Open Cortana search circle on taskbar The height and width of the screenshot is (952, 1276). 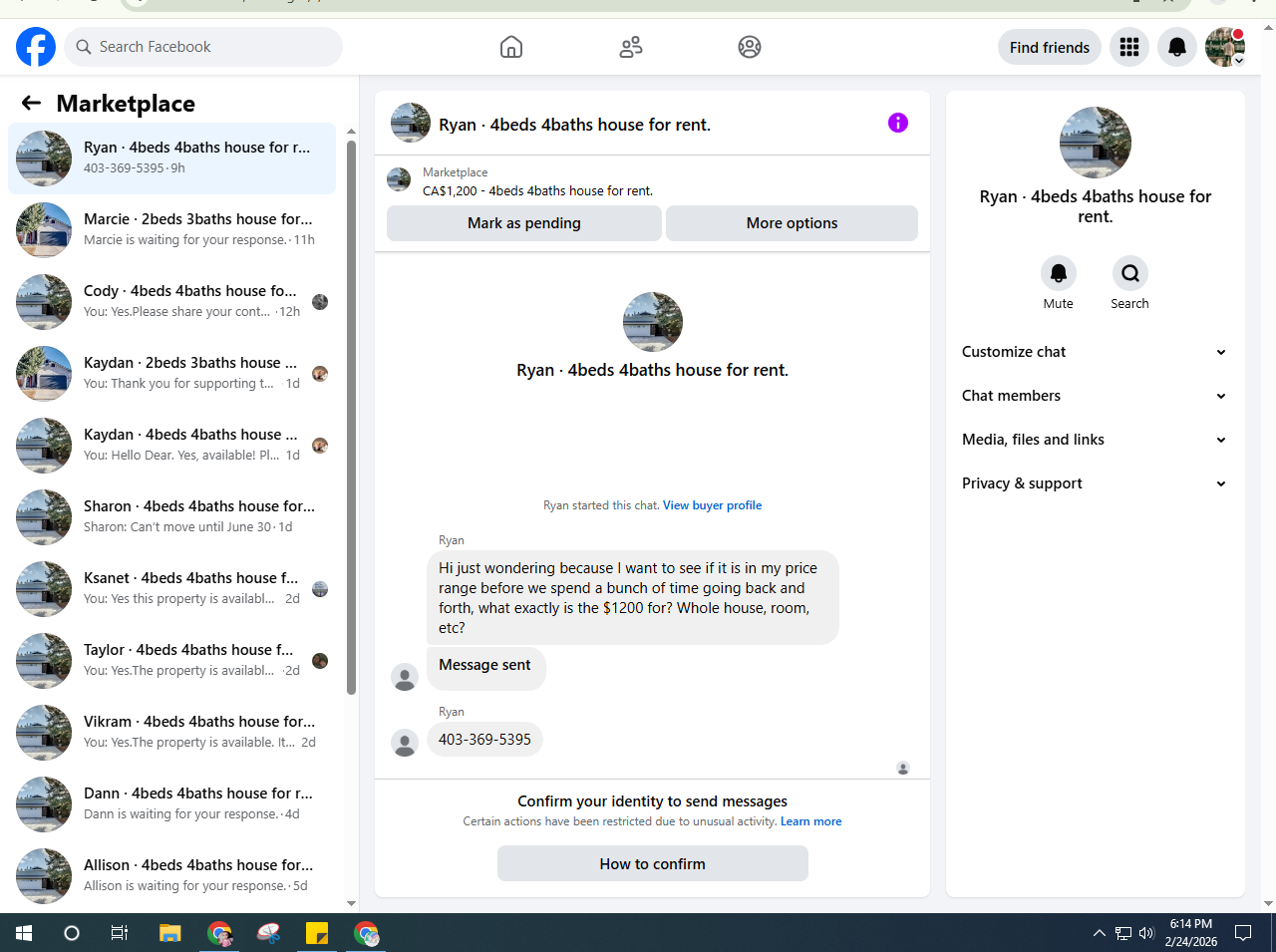tap(72, 933)
